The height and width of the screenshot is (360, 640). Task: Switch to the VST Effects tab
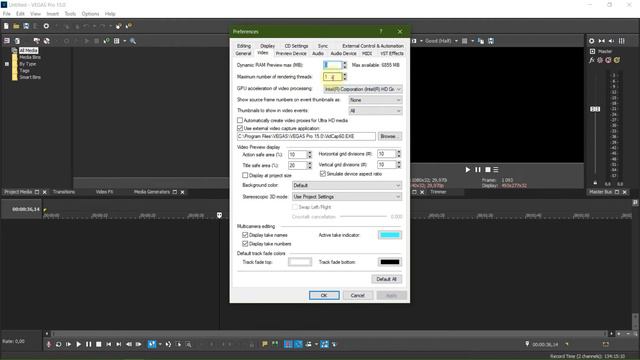point(392,53)
